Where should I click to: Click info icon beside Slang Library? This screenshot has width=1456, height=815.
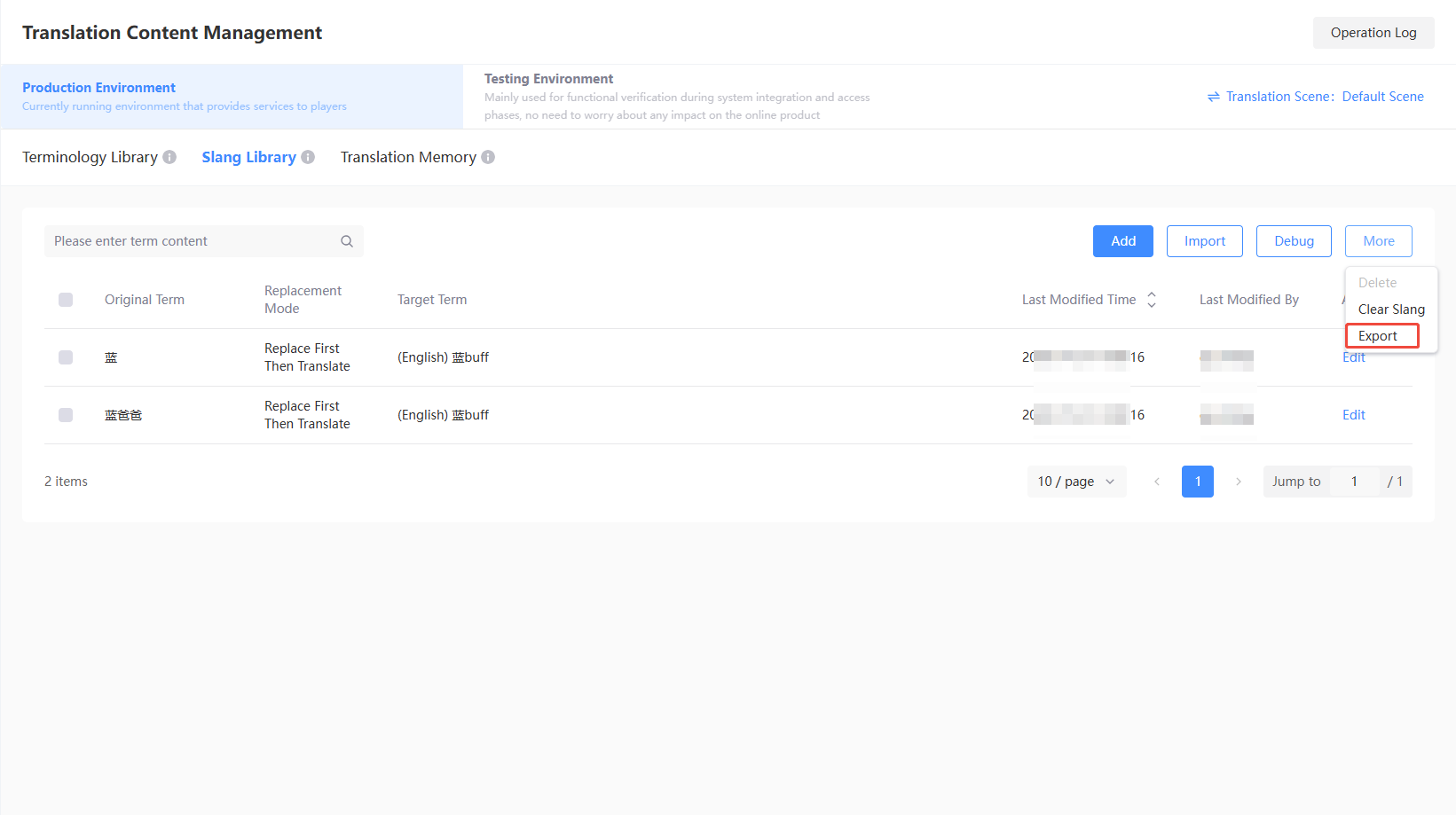click(308, 157)
